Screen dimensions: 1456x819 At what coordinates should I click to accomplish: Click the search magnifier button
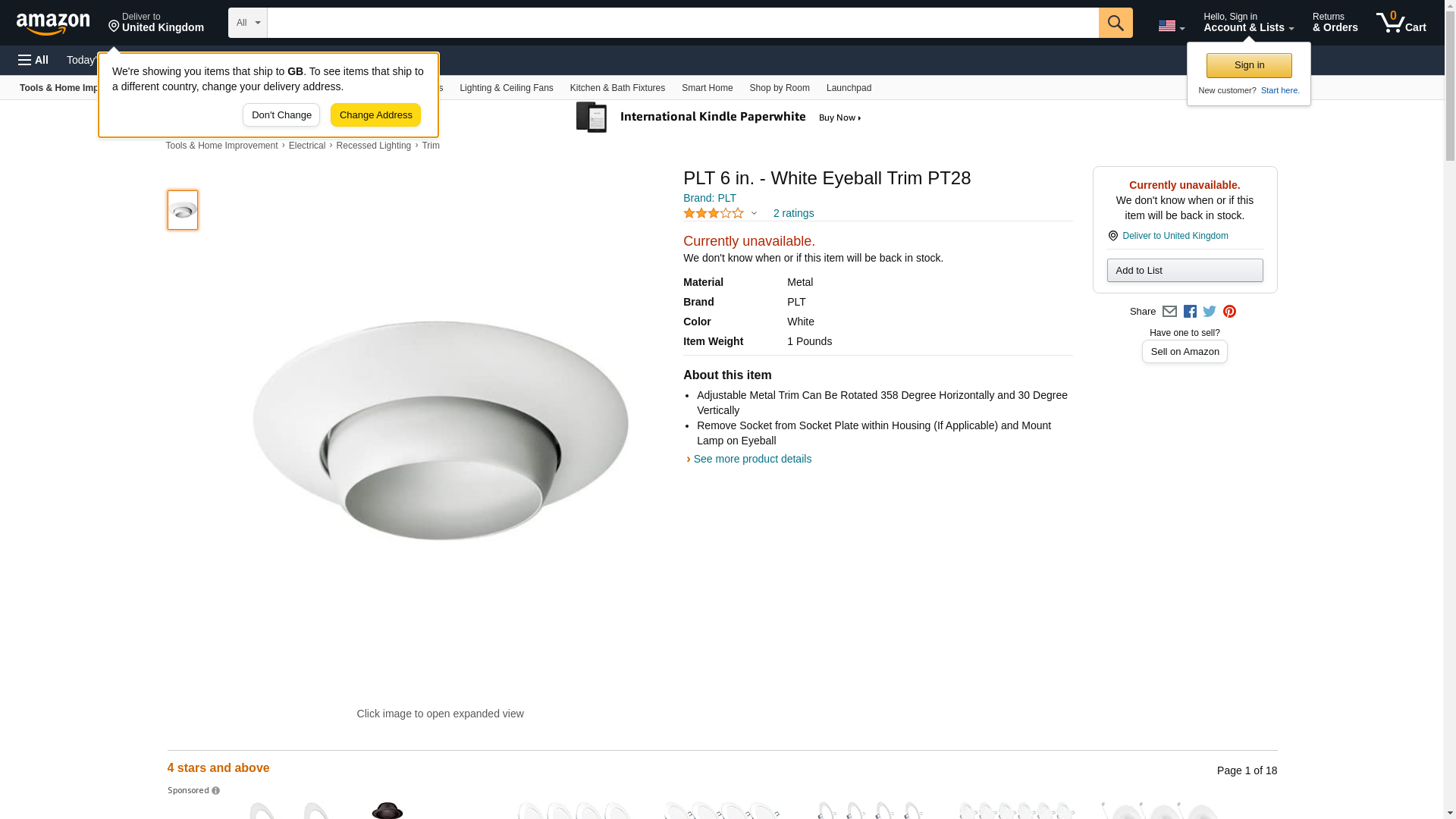click(x=1116, y=23)
